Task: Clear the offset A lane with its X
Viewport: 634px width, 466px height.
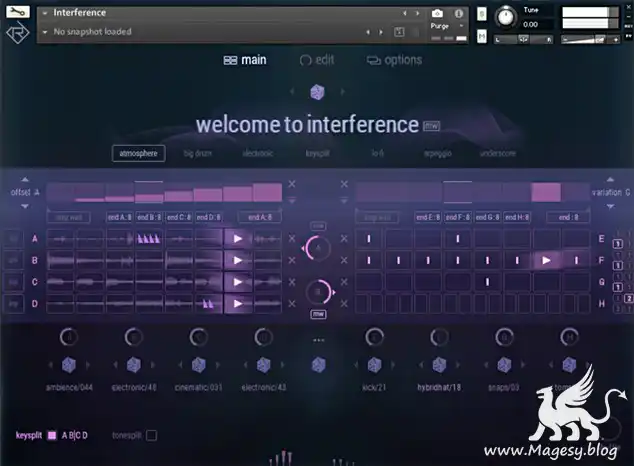Action: coord(292,184)
